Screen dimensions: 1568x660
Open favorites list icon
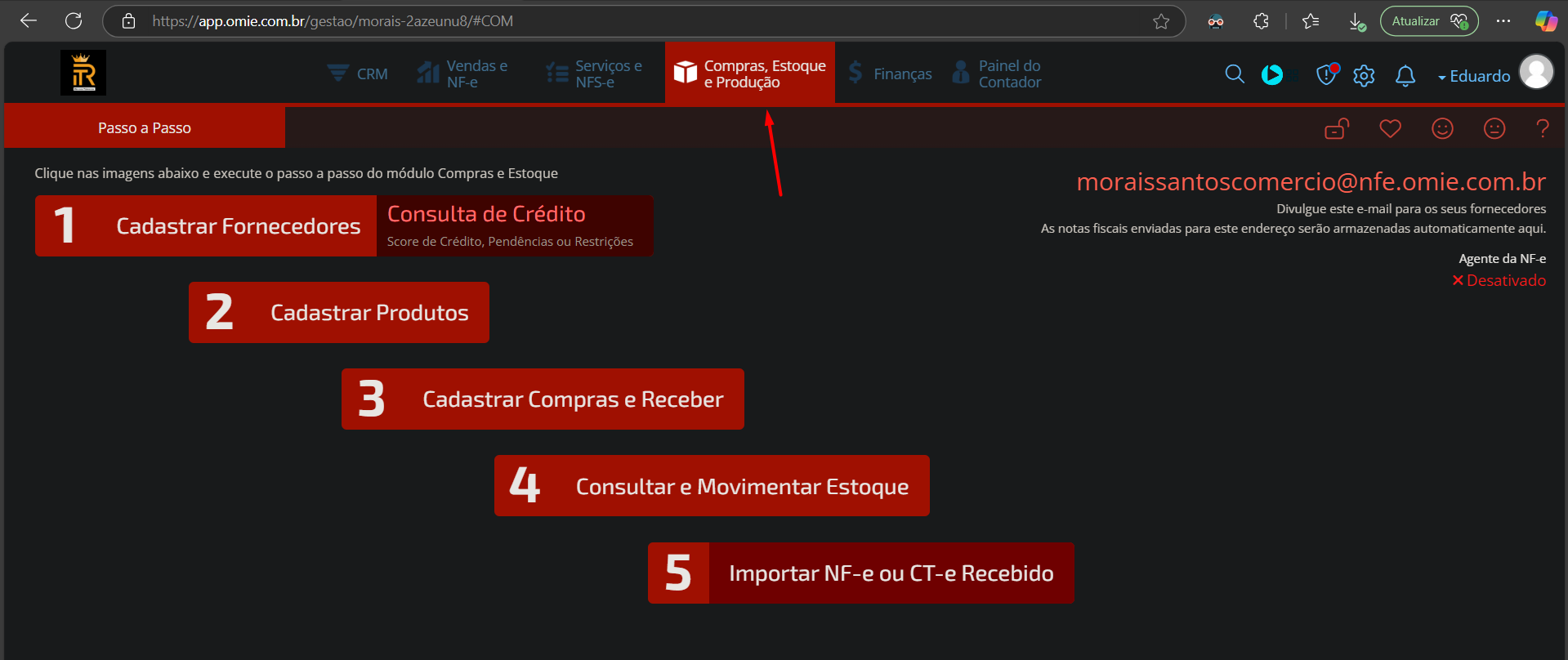(1311, 21)
